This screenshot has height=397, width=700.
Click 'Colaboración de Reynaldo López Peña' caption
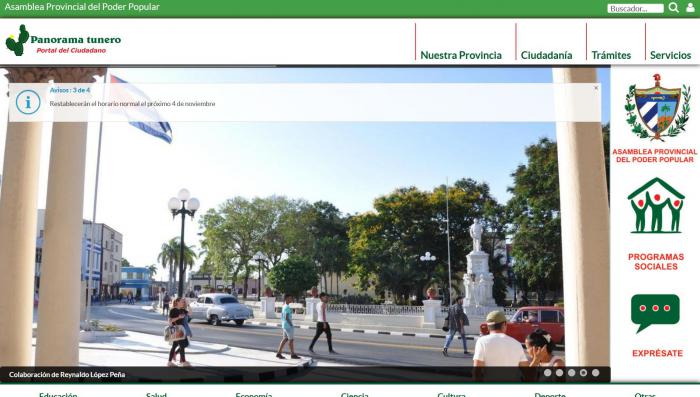pyautogui.click(x=67, y=375)
